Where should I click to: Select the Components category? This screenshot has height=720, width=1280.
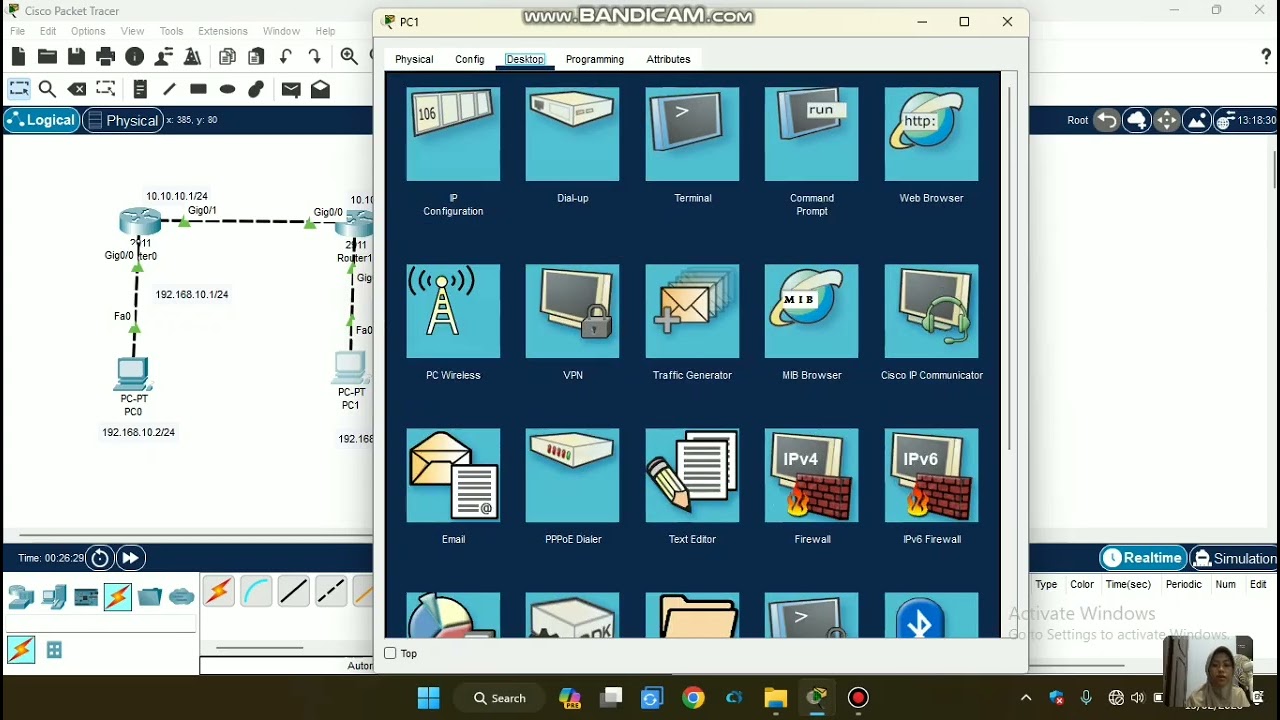(86, 597)
